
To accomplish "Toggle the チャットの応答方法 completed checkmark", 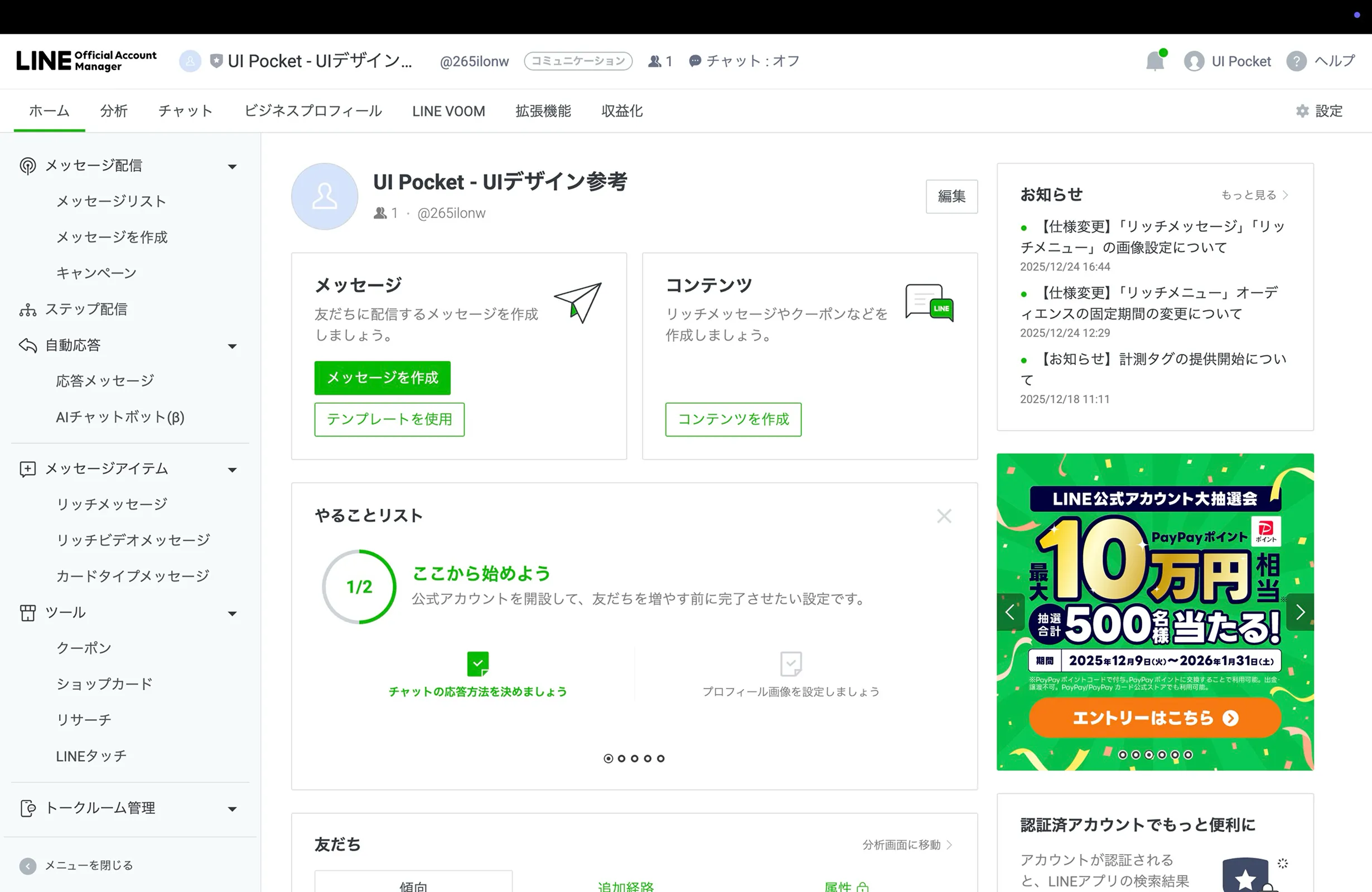I will click(477, 663).
